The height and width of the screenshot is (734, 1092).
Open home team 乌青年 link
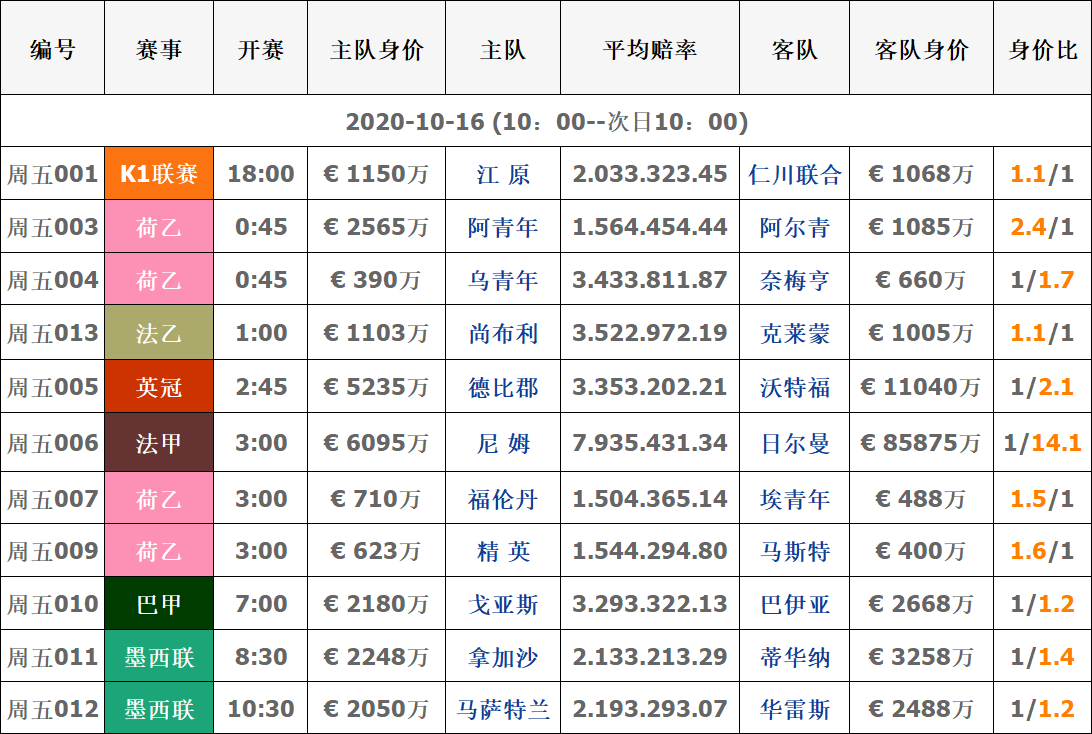(503, 280)
